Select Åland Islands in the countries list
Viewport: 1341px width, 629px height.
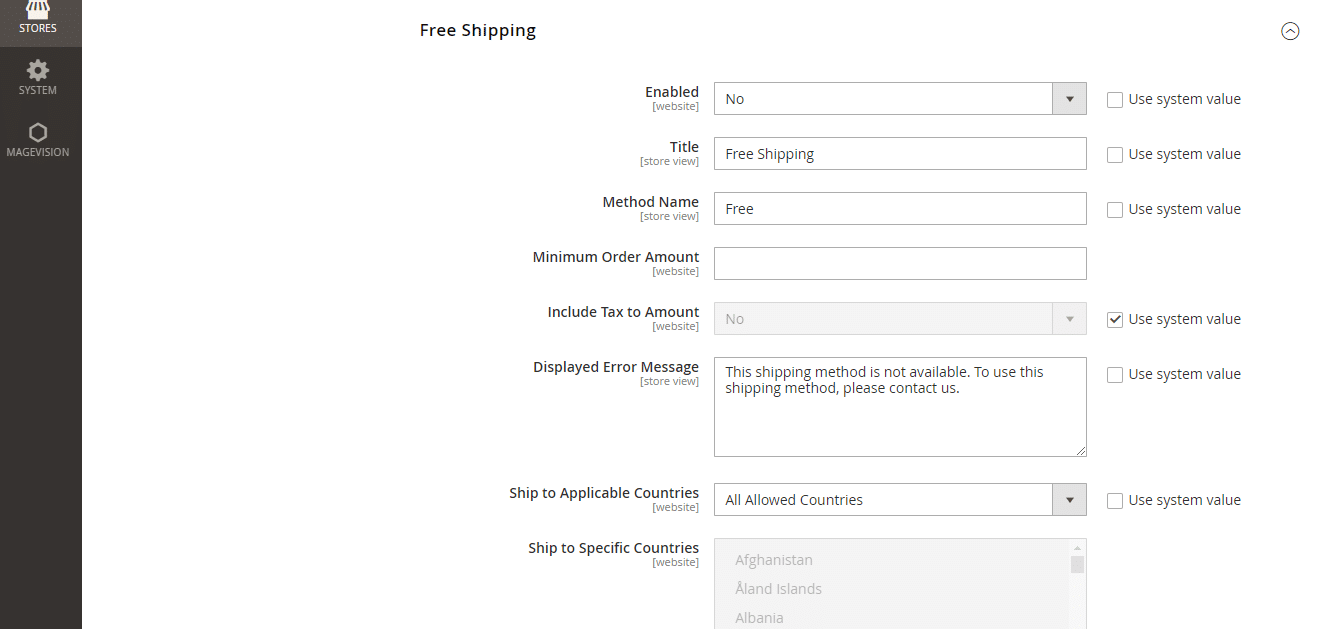[x=778, y=589]
